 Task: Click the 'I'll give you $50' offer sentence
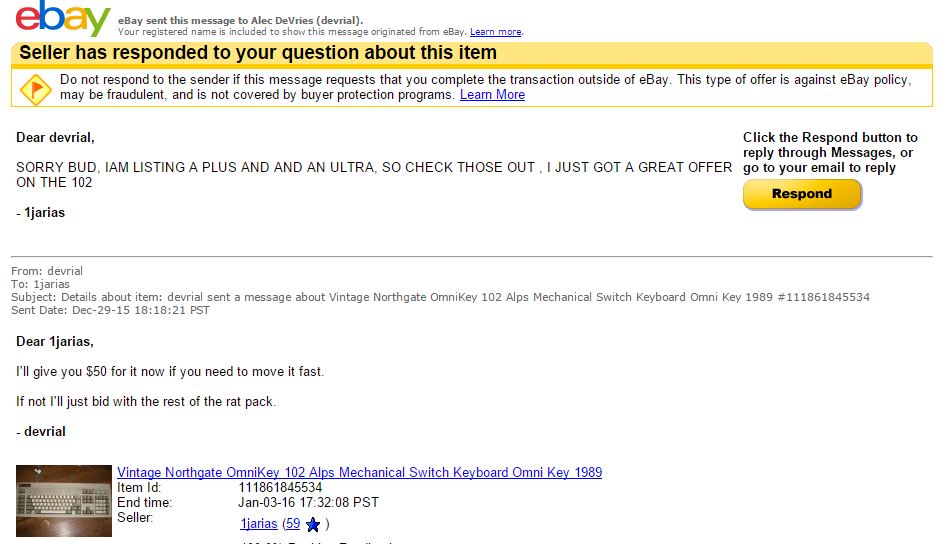(170, 371)
